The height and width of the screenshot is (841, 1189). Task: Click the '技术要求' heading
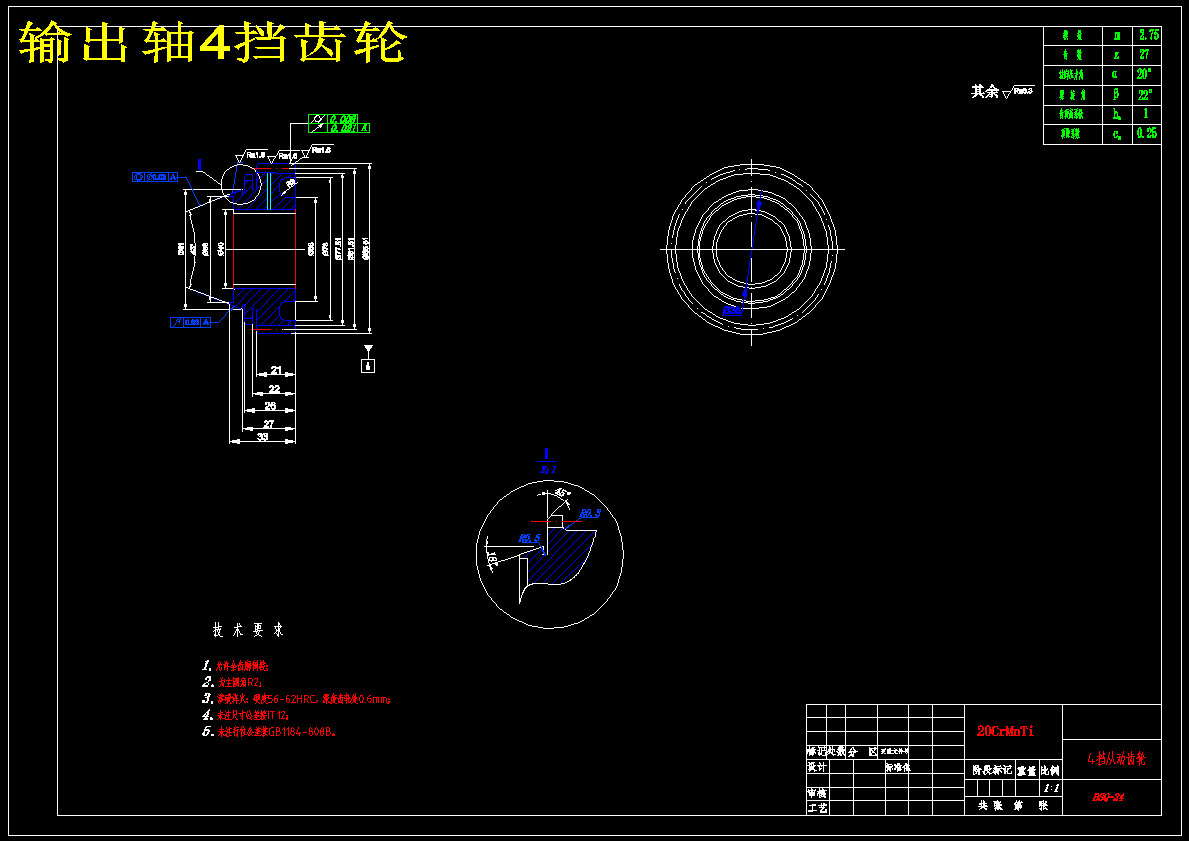(x=248, y=630)
